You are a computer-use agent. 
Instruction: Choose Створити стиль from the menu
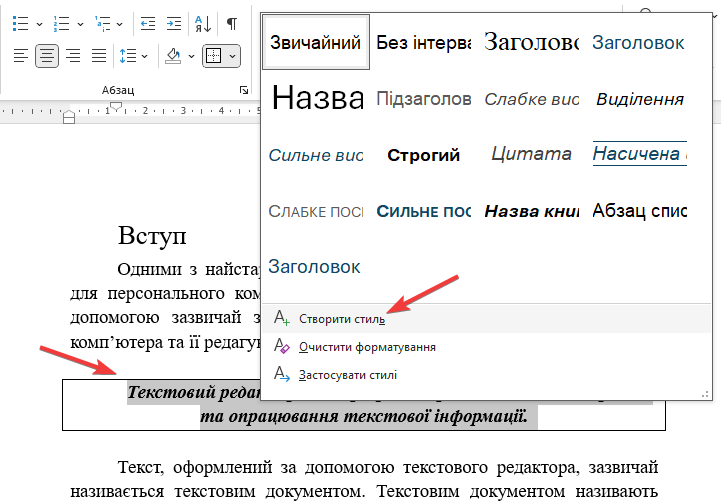(341, 319)
